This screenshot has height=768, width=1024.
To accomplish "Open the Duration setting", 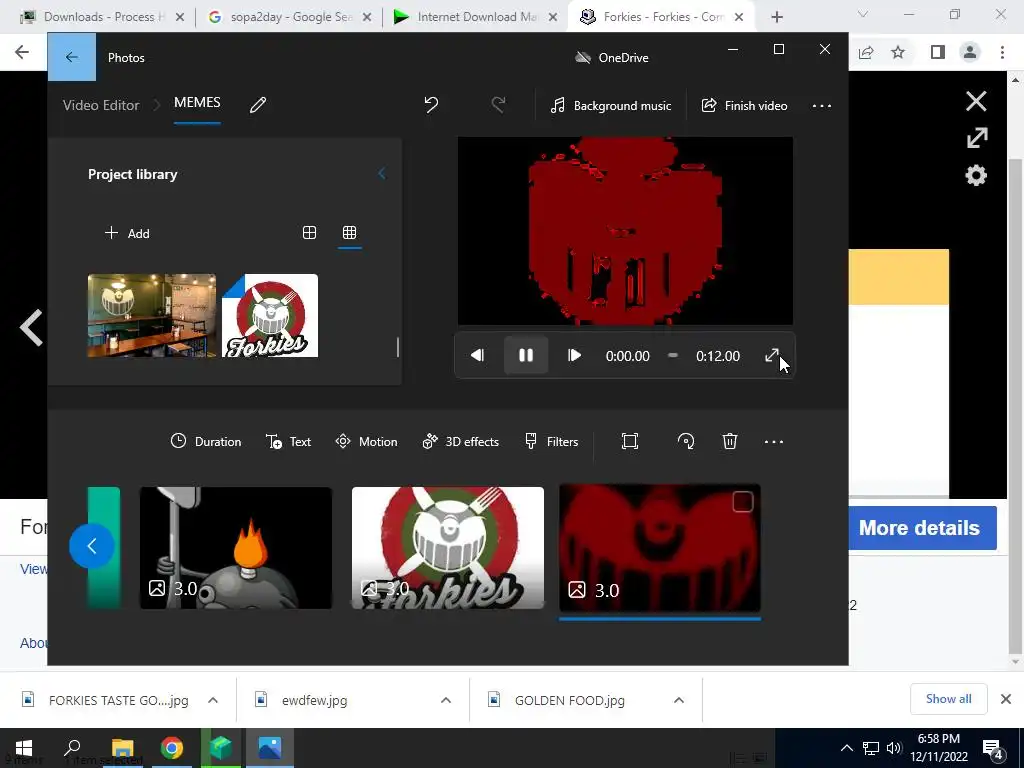I will point(206,441).
